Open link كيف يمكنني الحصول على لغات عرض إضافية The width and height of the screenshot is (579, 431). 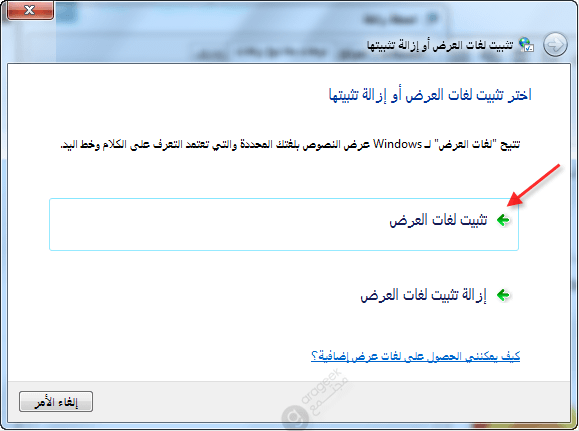(415, 356)
